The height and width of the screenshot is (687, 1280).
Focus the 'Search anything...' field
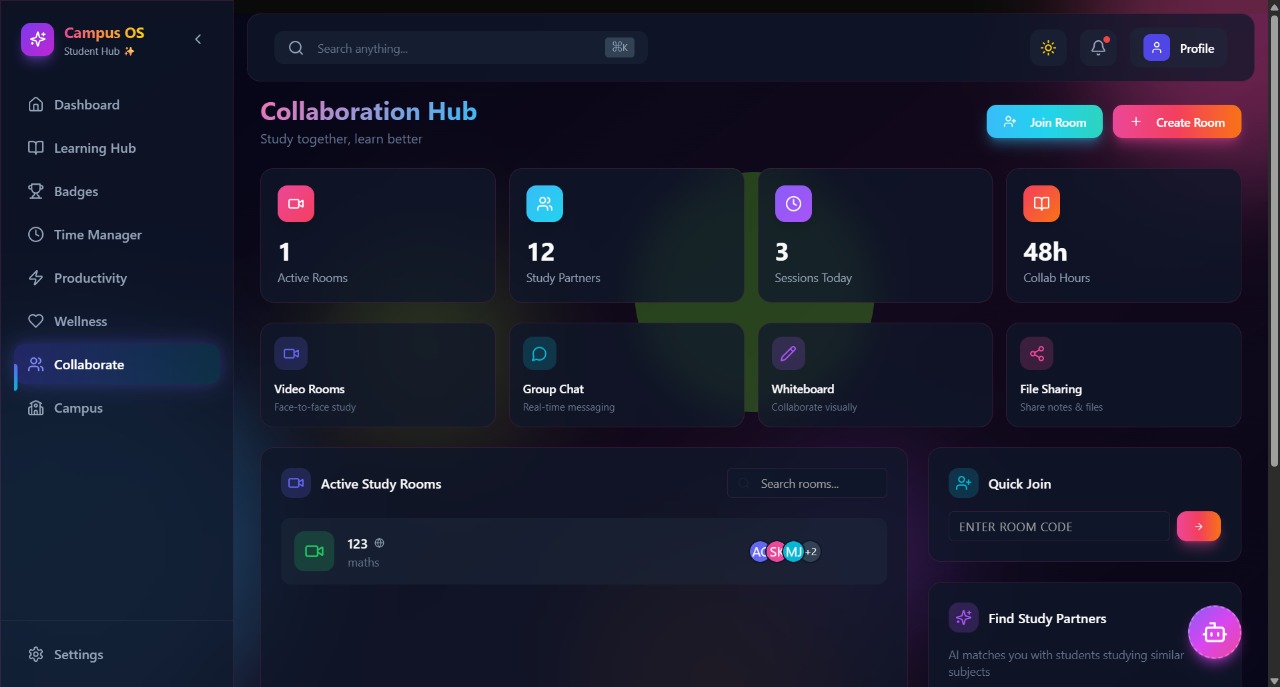(461, 48)
